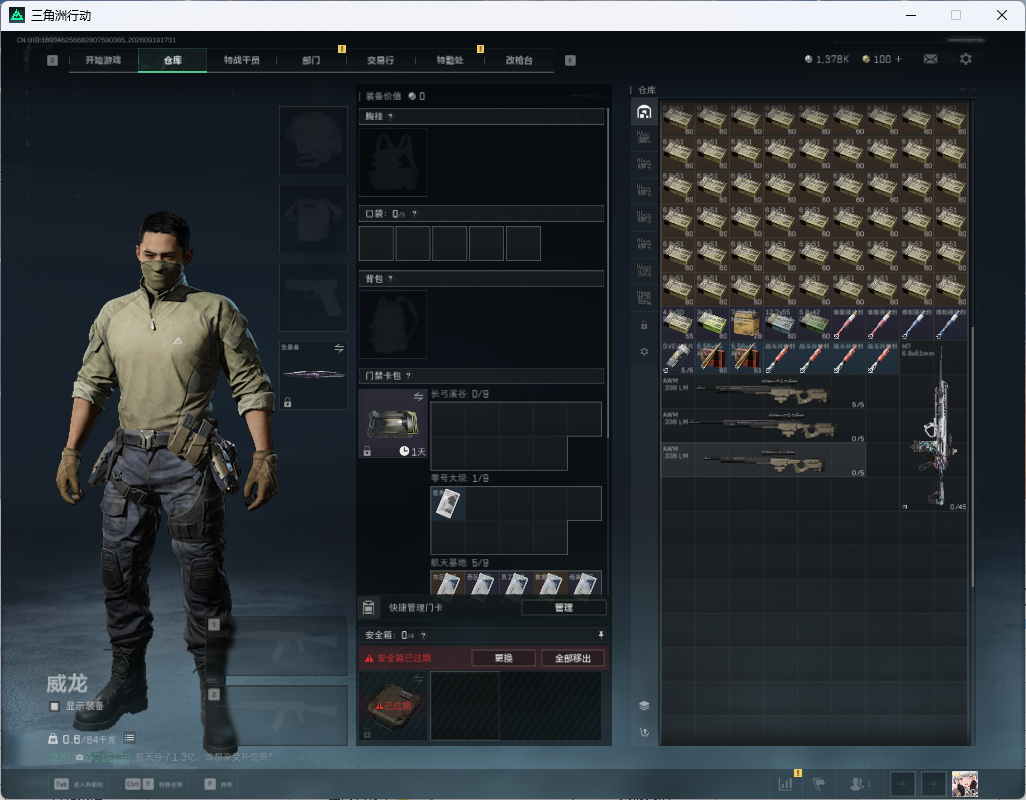Click the auto-sort icon at stash sidebar bottom

tap(644, 732)
